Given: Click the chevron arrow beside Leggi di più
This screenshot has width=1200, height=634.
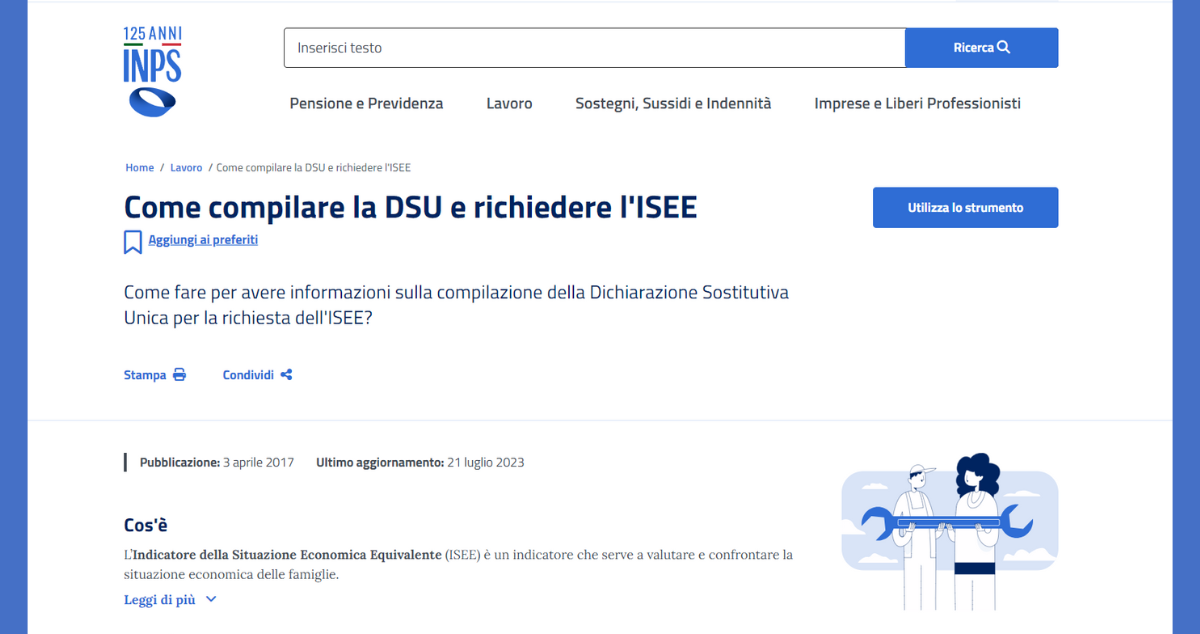Looking at the screenshot, I should point(210,599).
